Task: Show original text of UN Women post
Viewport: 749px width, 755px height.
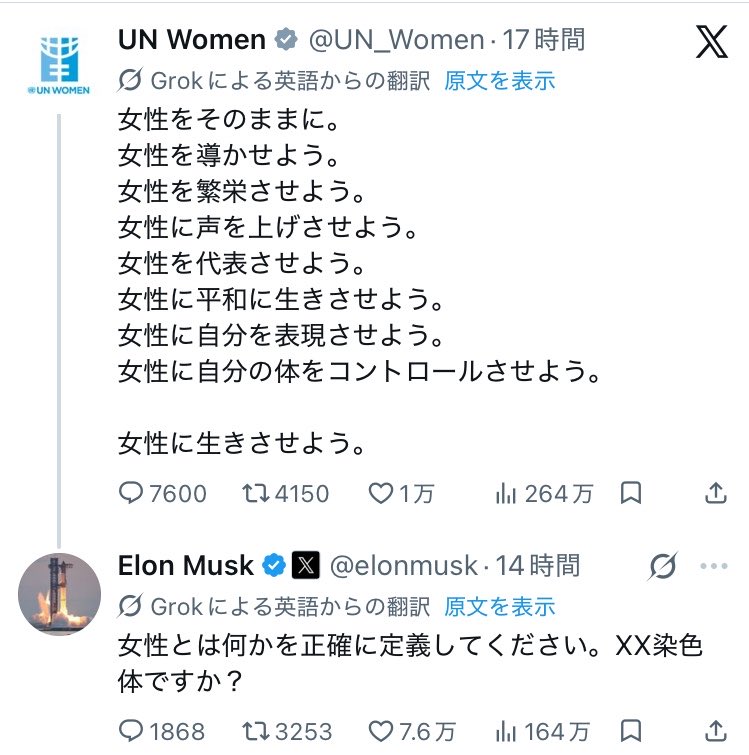Action: click(x=500, y=81)
